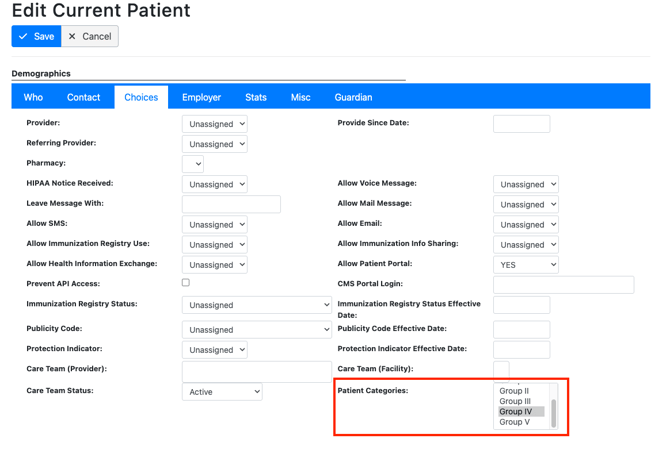
Task: Open the Contact tab
Action: (x=83, y=97)
